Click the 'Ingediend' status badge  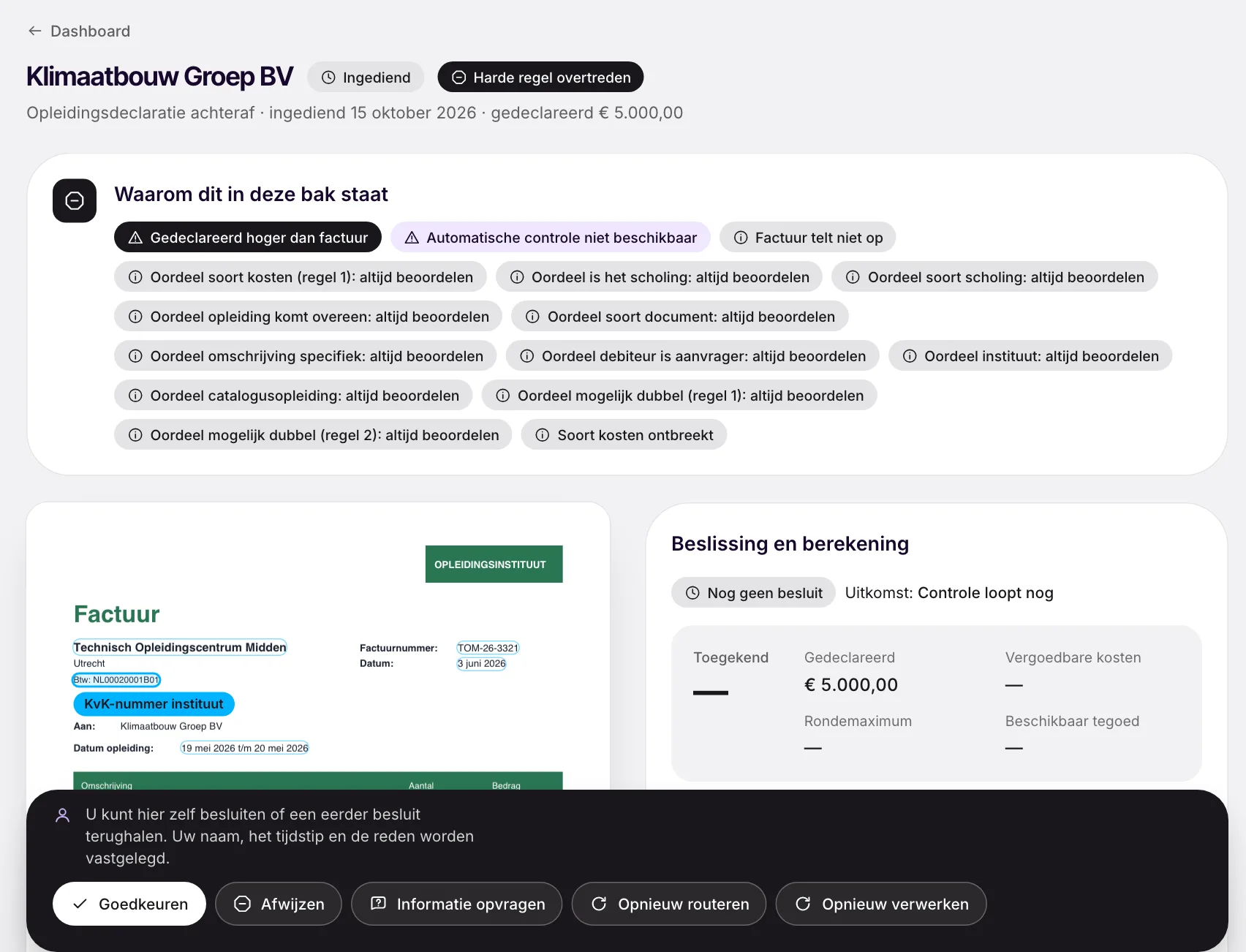coord(366,77)
